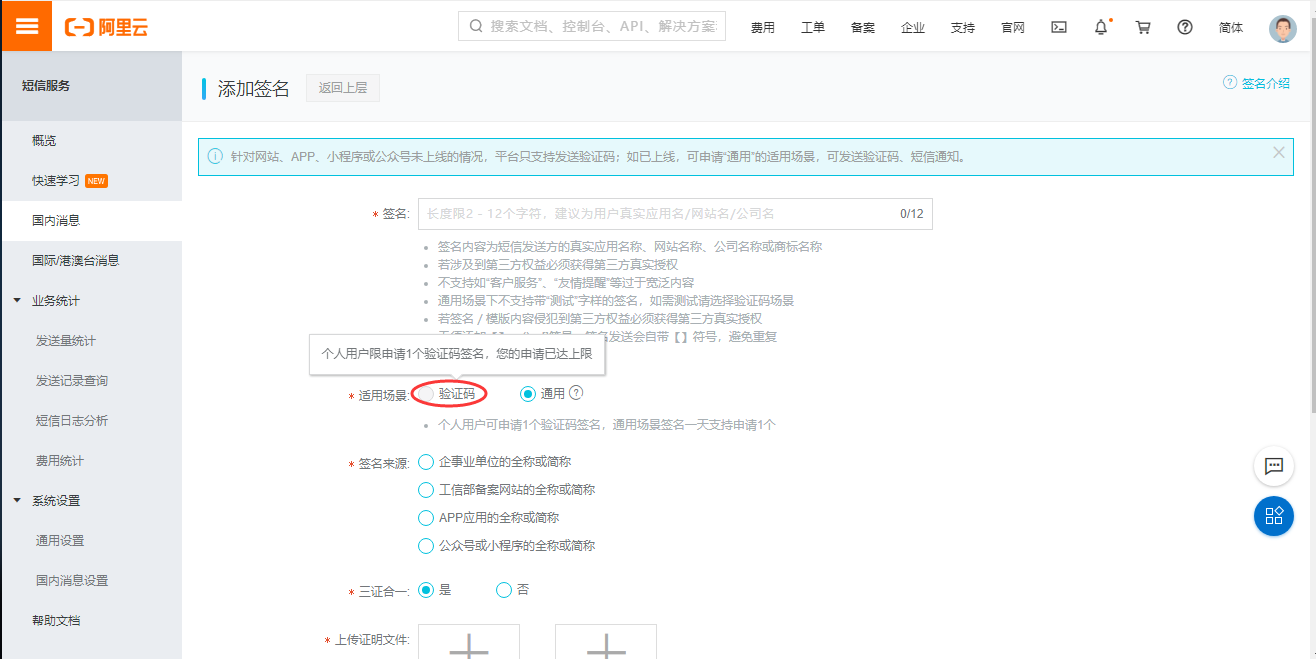Viewport: 1316px width, 659px height.
Task: Click the question mark beside 通用 option
Action: (x=575, y=395)
